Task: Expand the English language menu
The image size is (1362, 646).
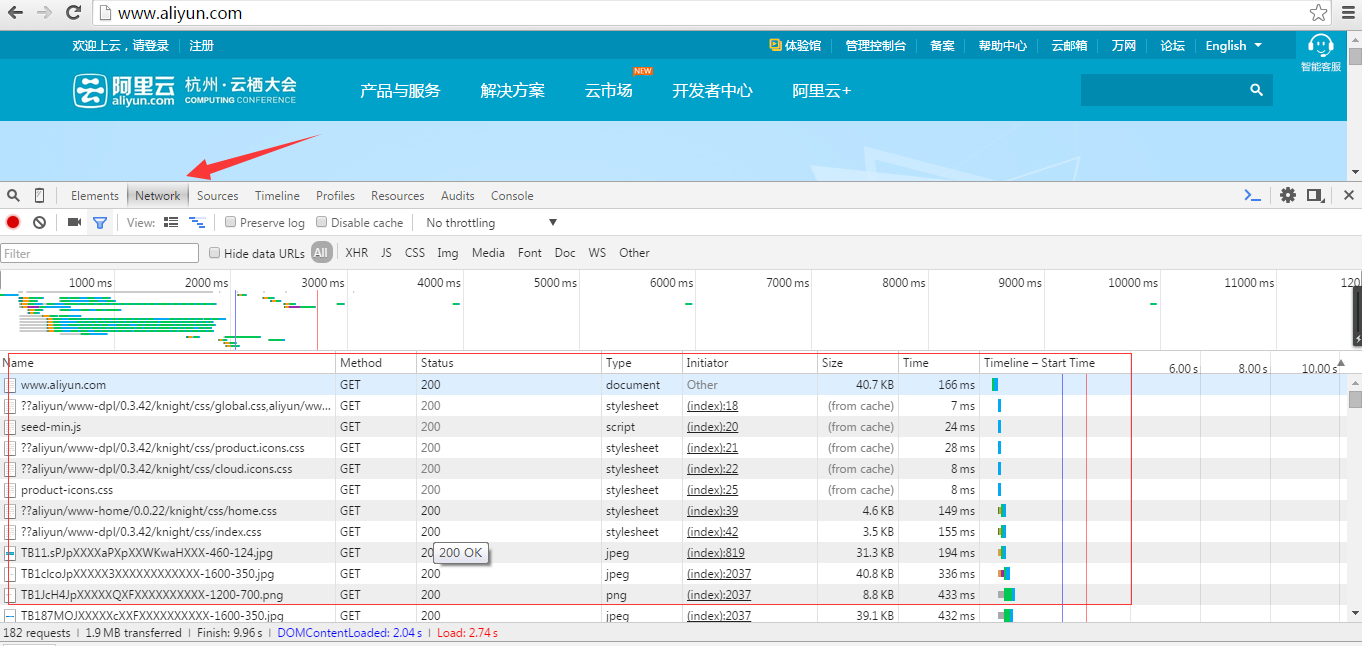Action: click(x=1233, y=45)
